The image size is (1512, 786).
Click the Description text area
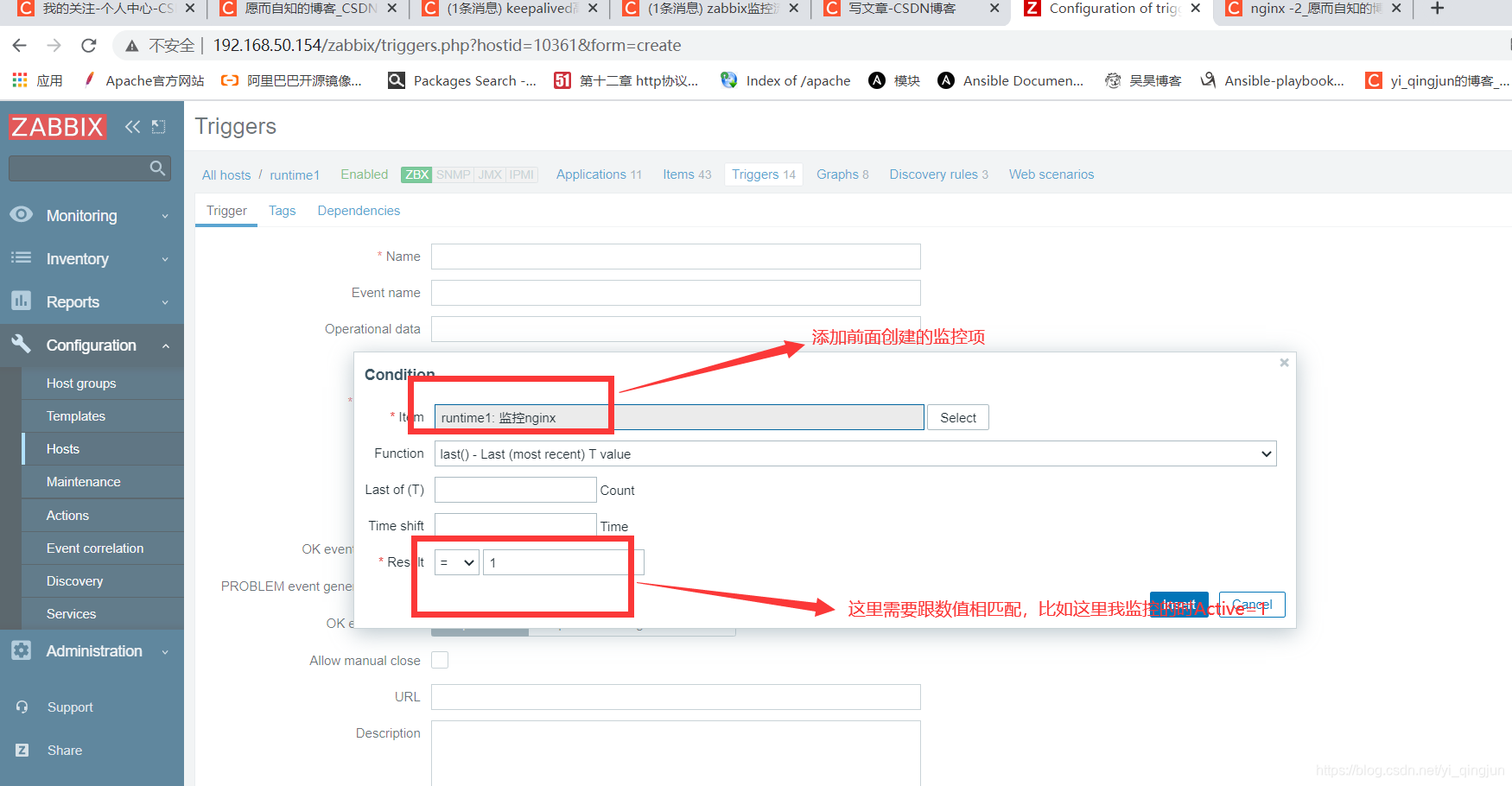tap(676, 753)
